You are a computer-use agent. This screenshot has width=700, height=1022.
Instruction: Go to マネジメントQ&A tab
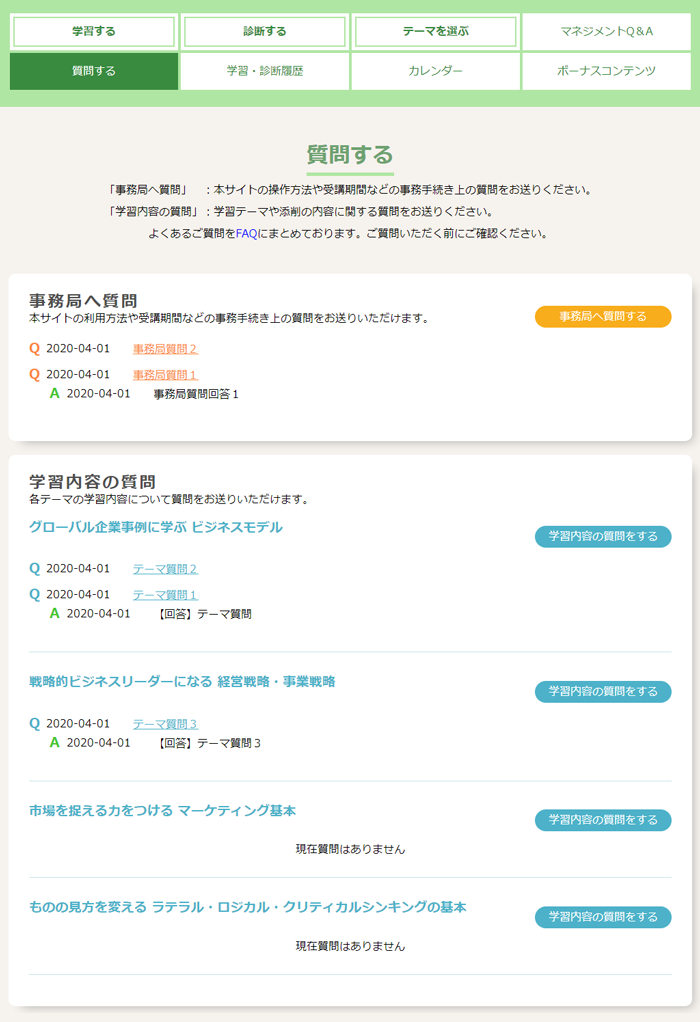(x=606, y=31)
